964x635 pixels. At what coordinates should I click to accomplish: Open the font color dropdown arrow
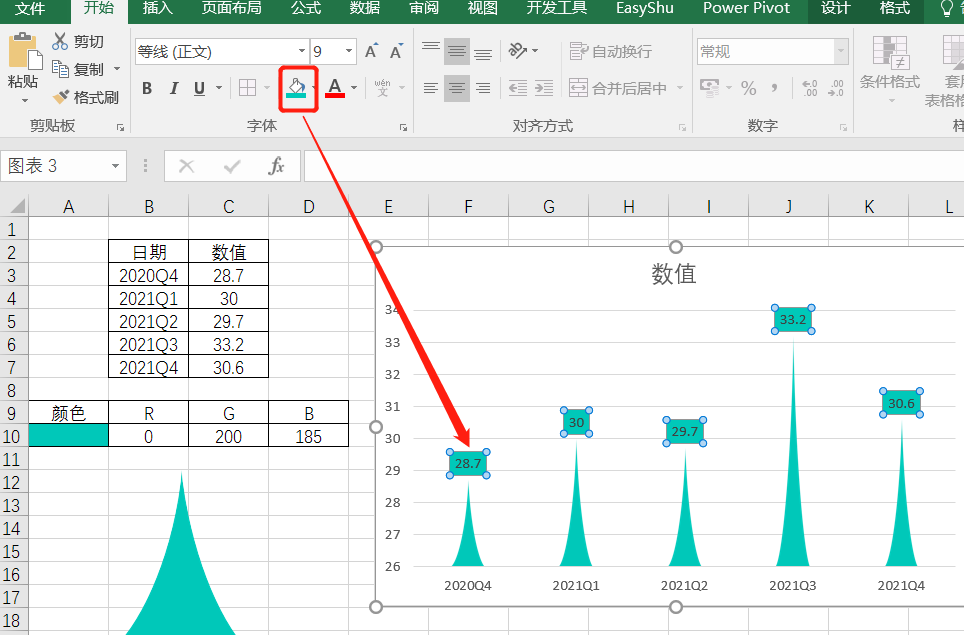click(354, 88)
